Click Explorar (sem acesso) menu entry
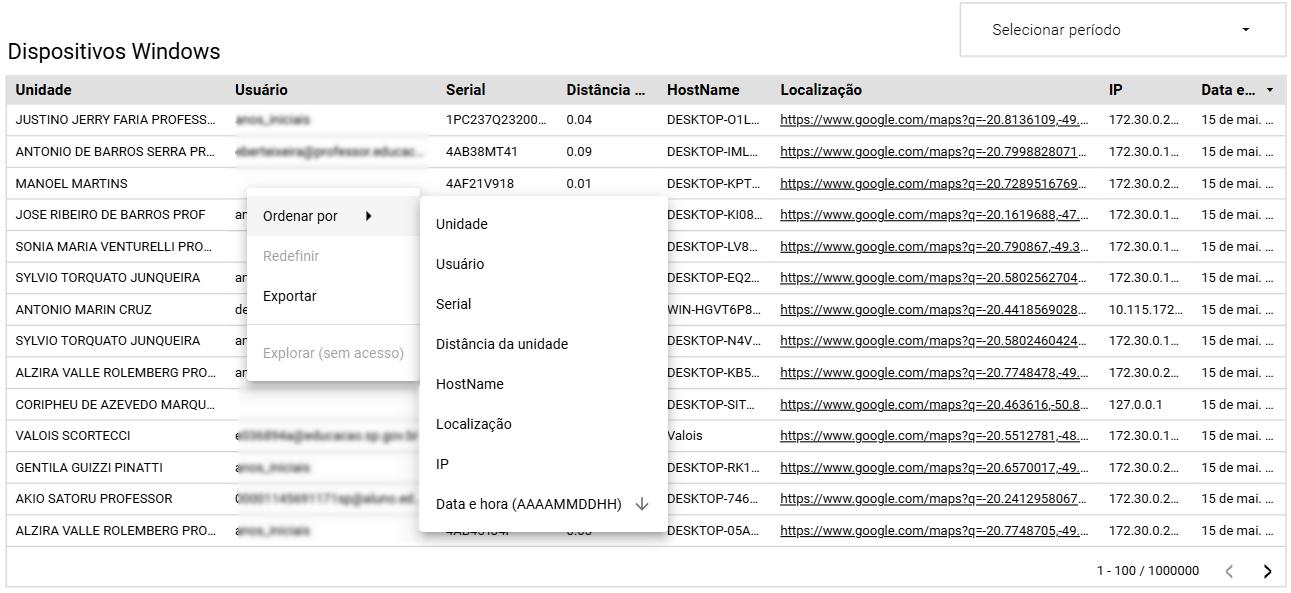This screenshot has height=593, width=1291. pos(333,353)
